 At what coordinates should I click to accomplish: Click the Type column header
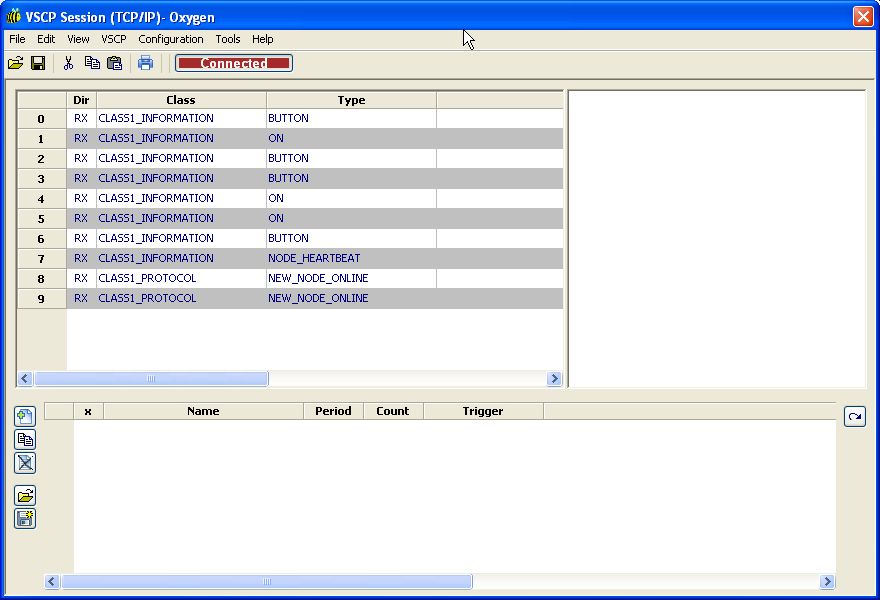351,100
